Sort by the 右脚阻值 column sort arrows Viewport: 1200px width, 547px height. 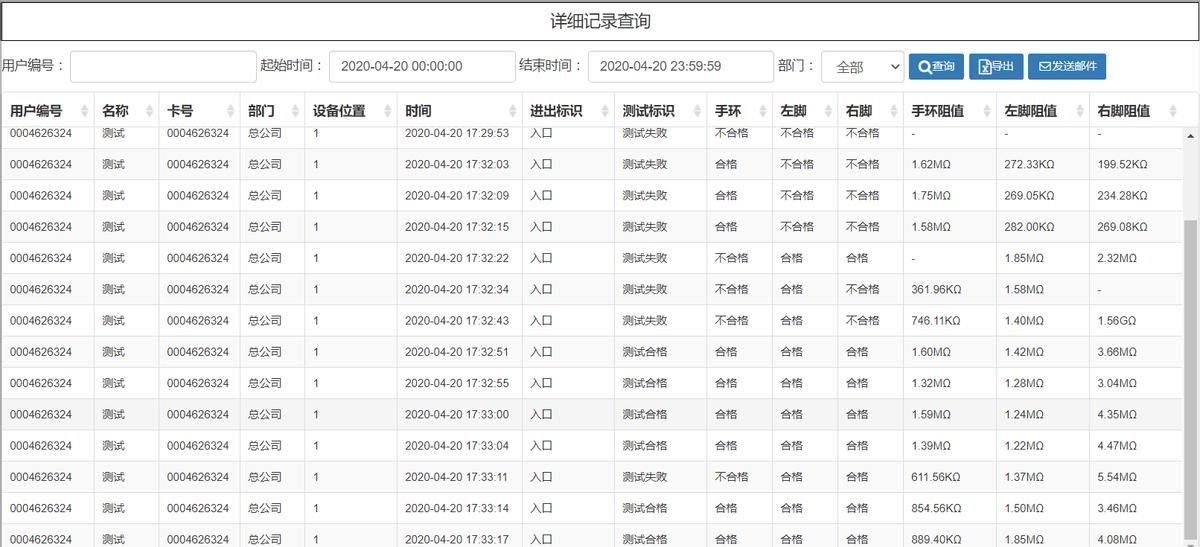(1173, 111)
